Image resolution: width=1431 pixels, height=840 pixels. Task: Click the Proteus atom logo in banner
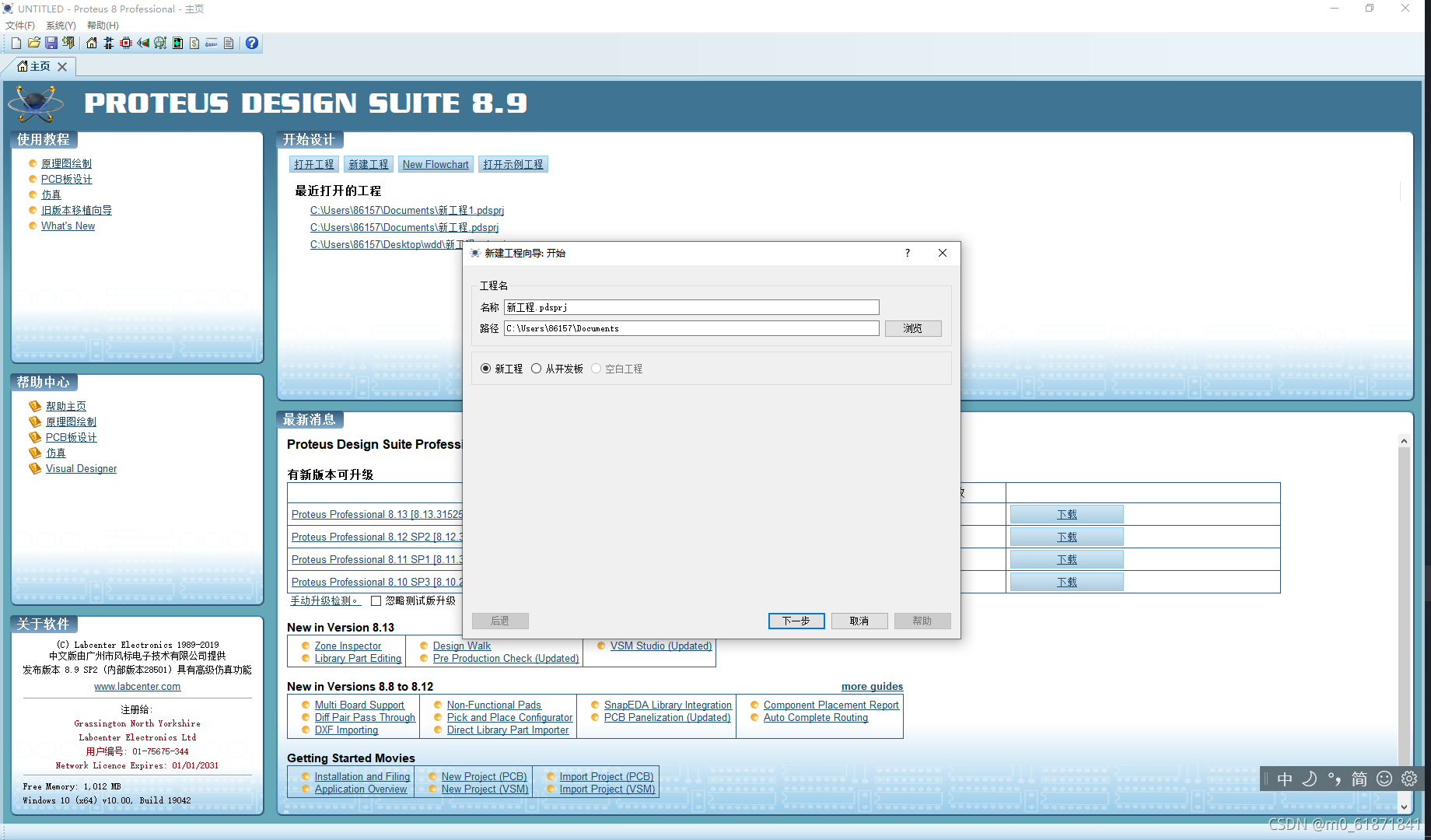pyautogui.click(x=35, y=103)
